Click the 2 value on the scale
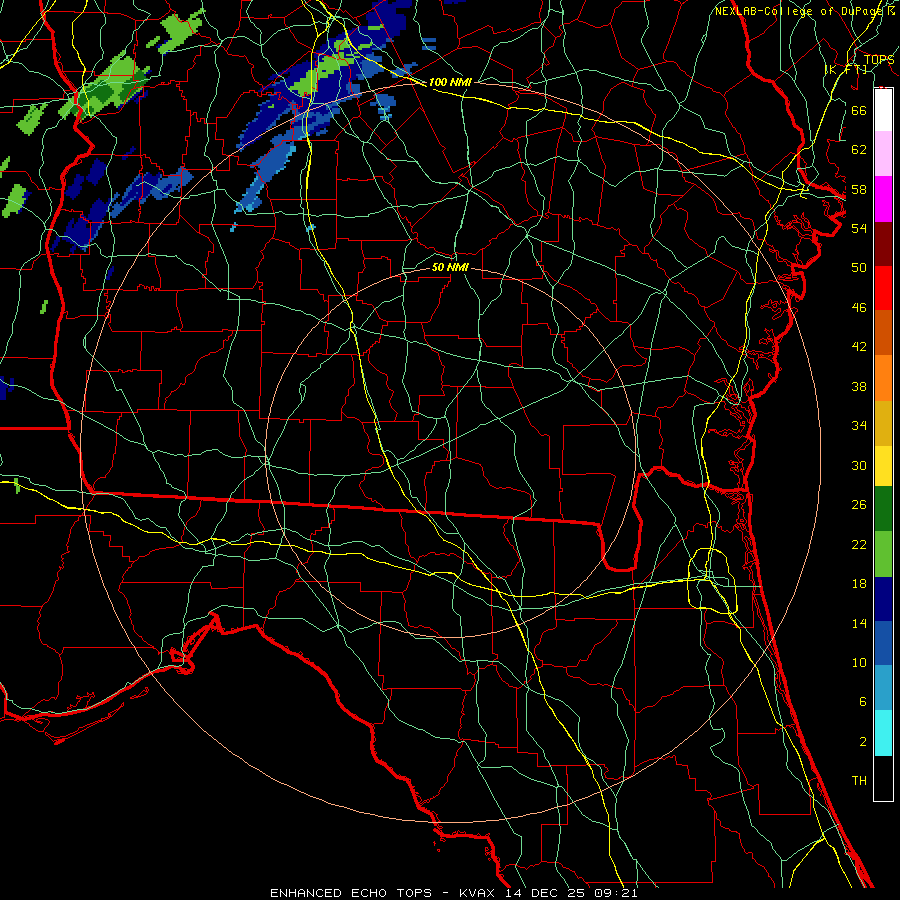This screenshot has height=900, width=900. click(862, 742)
